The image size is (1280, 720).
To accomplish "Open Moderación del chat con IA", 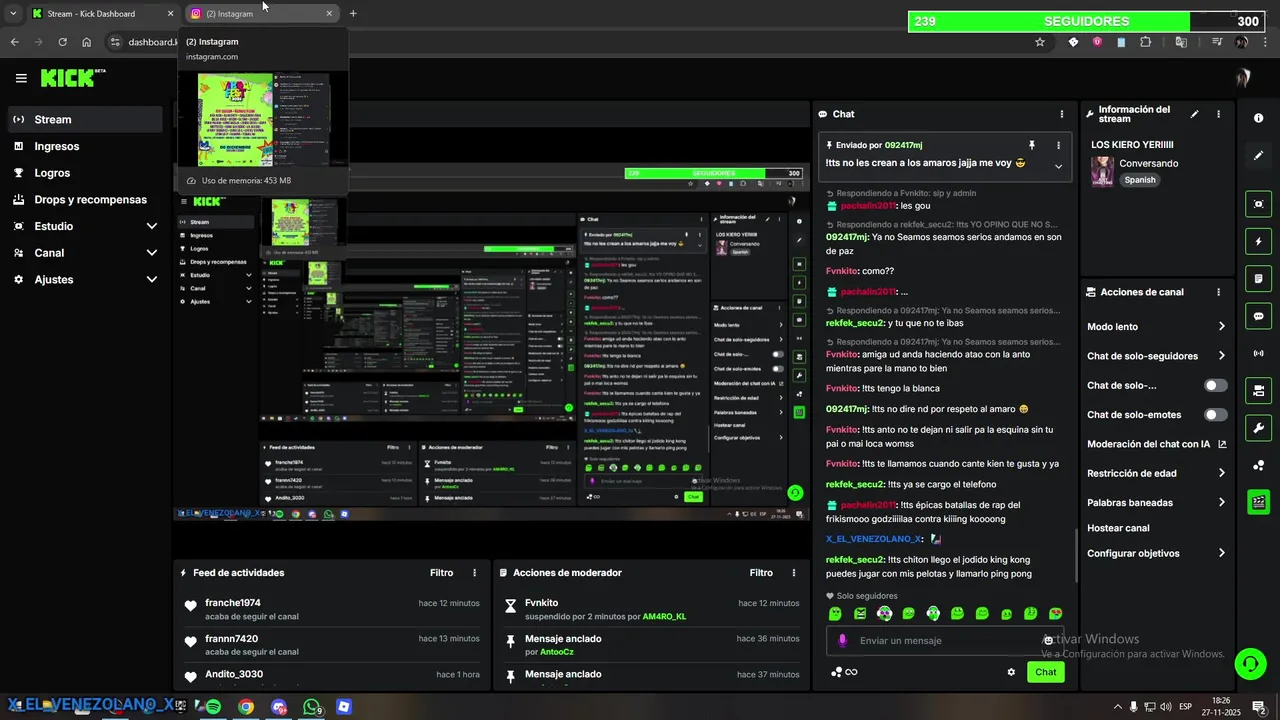I will 1156,444.
